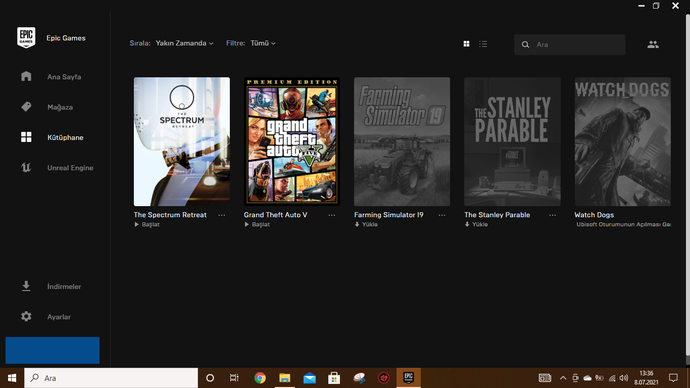Select Watch Dogs cover art
This screenshot has width=690, height=388.
[623, 142]
